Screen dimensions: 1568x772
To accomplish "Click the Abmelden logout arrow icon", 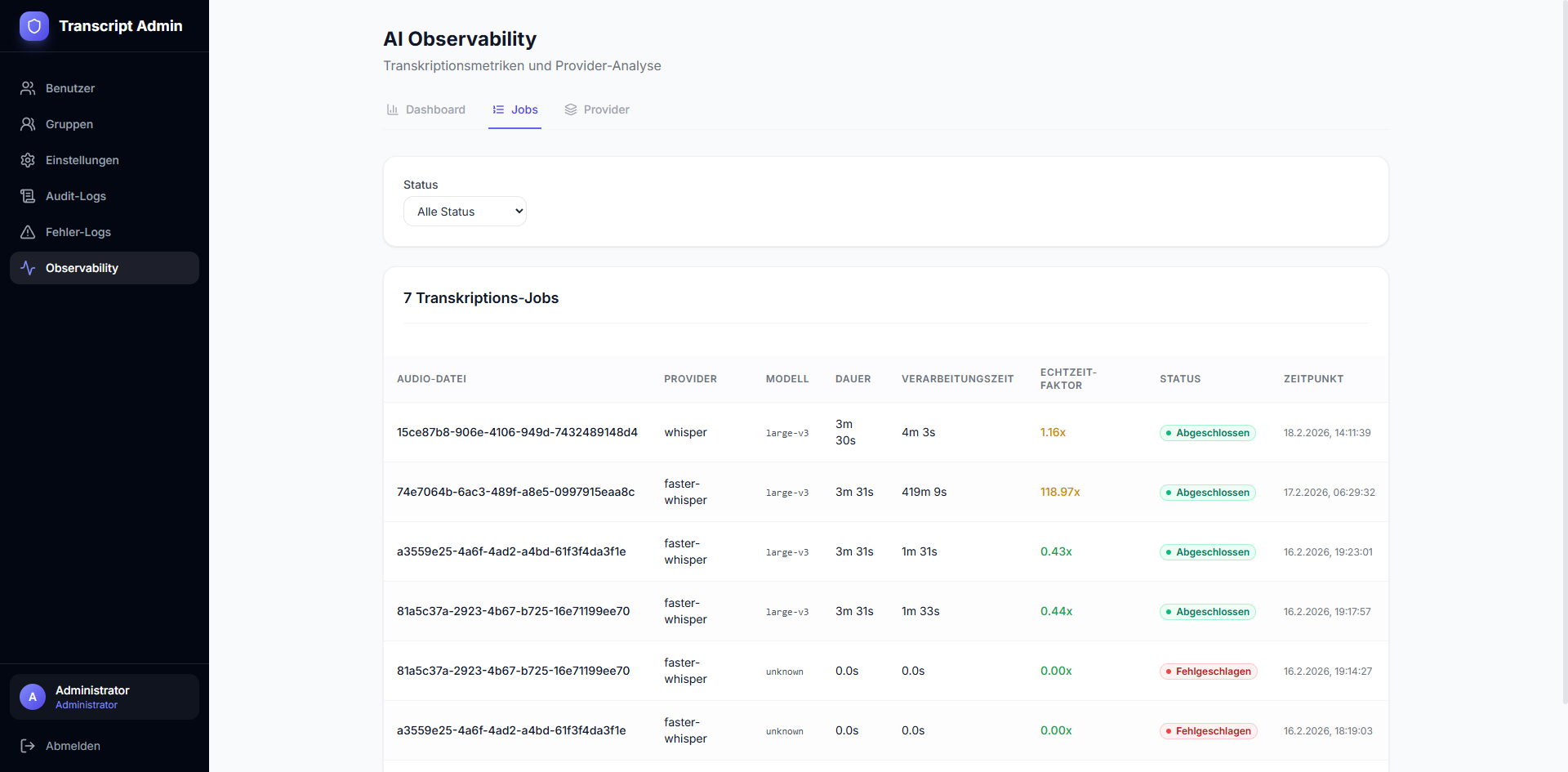I will pyautogui.click(x=28, y=746).
